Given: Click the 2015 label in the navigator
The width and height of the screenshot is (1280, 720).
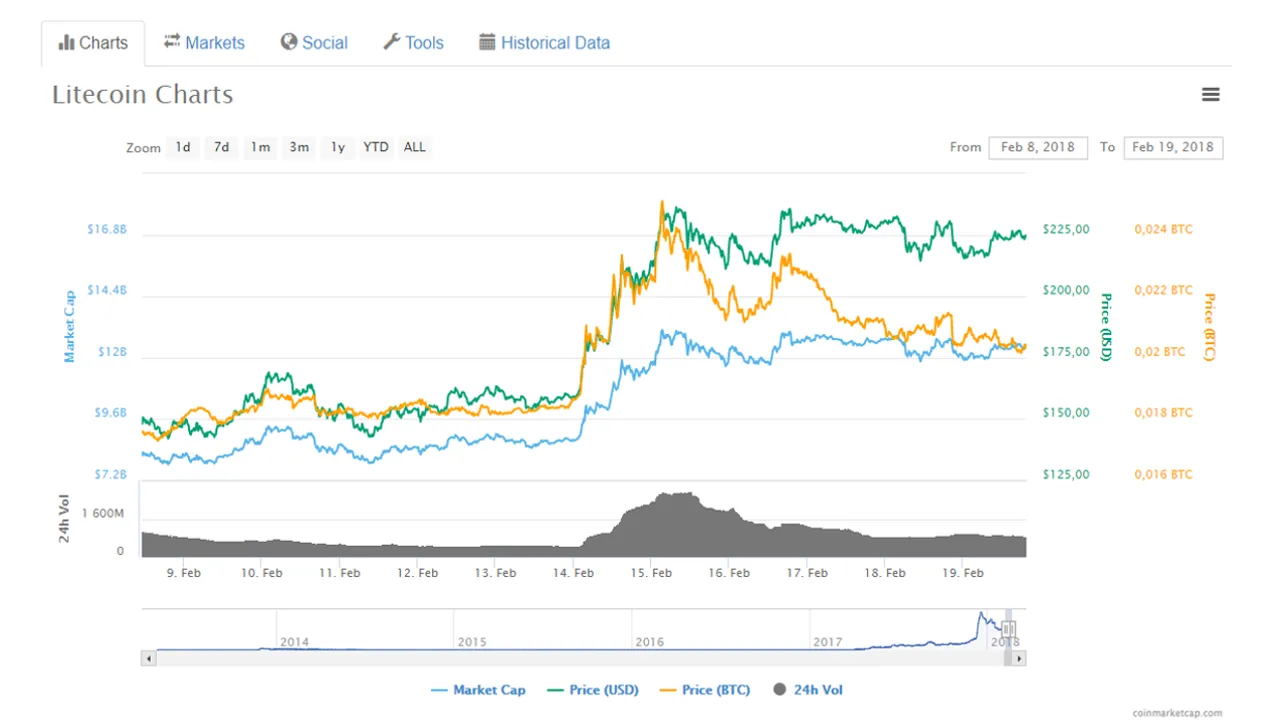Looking at the screenshot, I should 471,642.
